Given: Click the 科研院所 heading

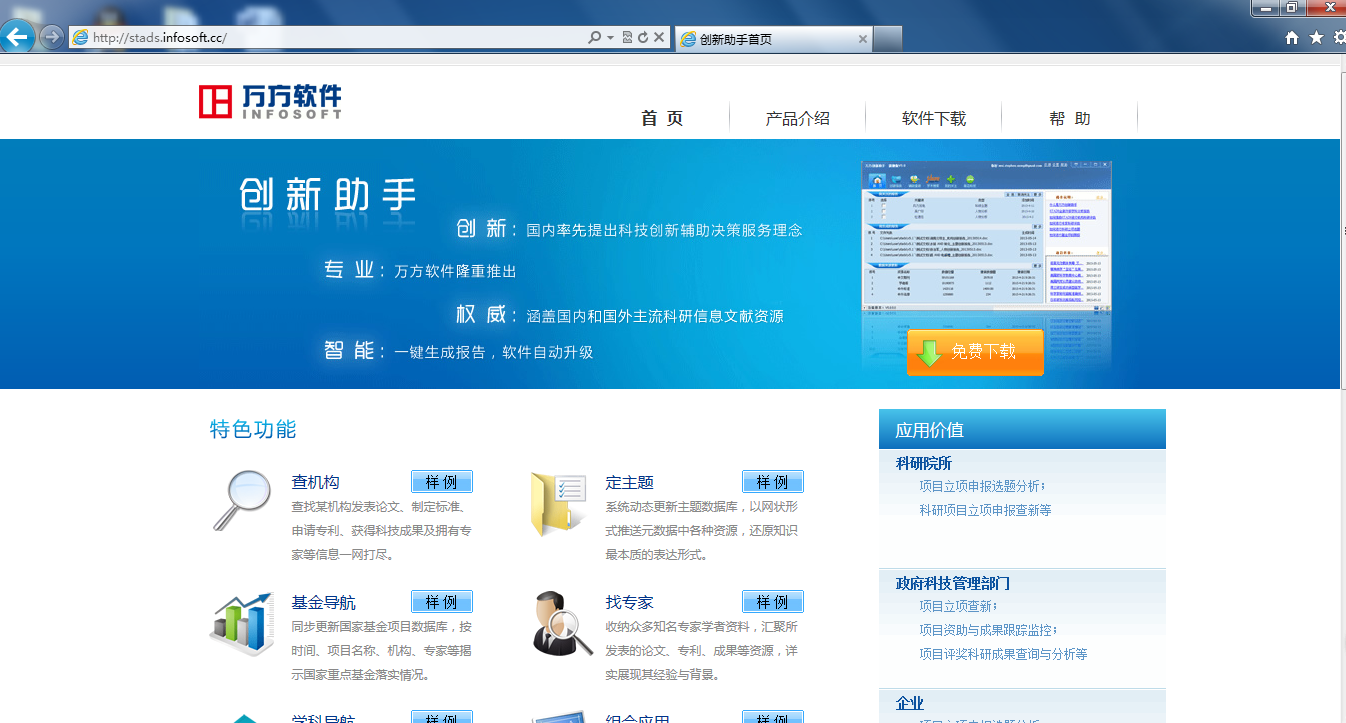Looking at the screenshot, I should tap(924, 463).
